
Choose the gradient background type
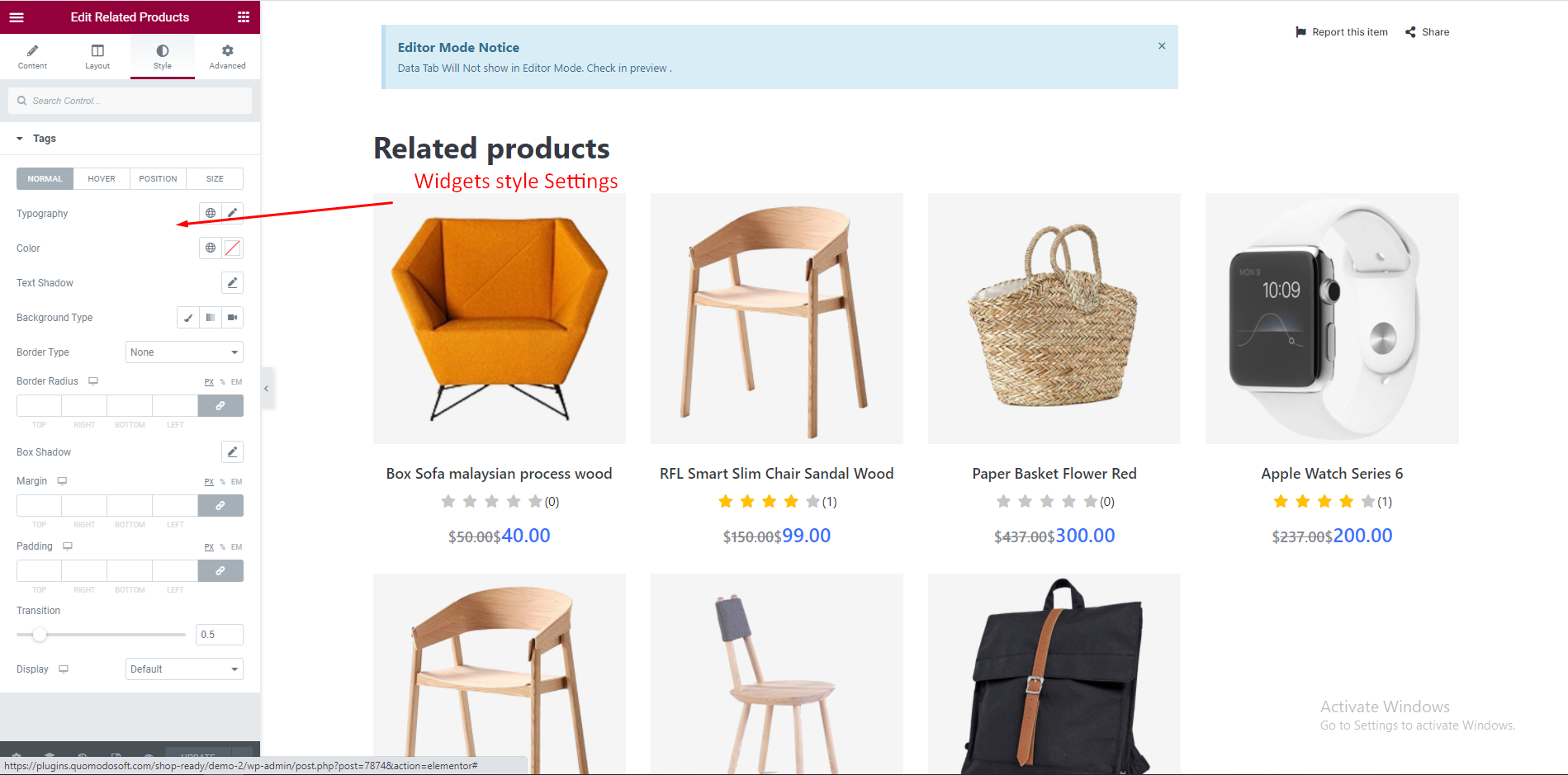(211, 318)
